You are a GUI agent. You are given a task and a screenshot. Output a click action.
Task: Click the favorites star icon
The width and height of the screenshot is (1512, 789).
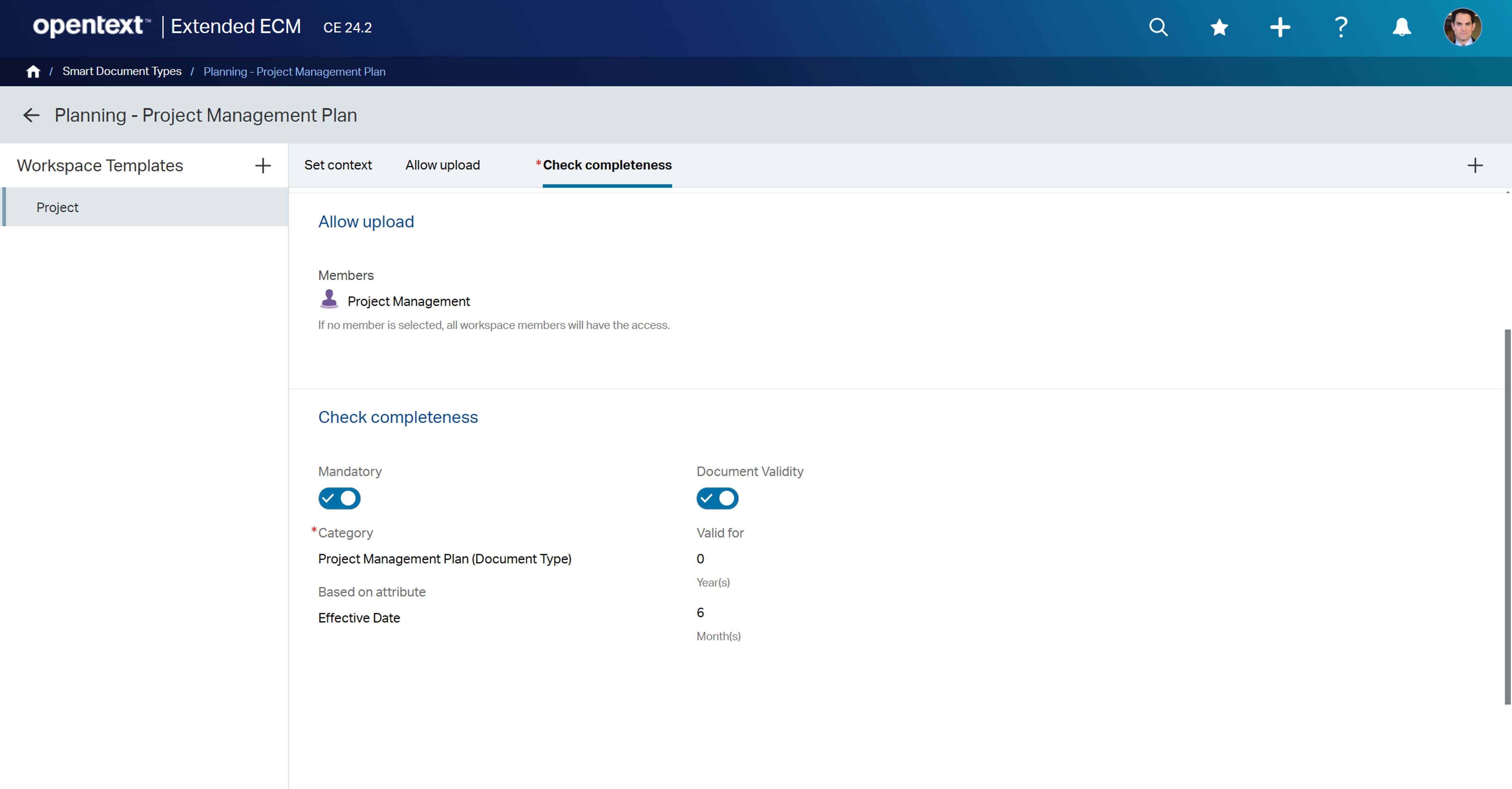[x=1219, y=27]
